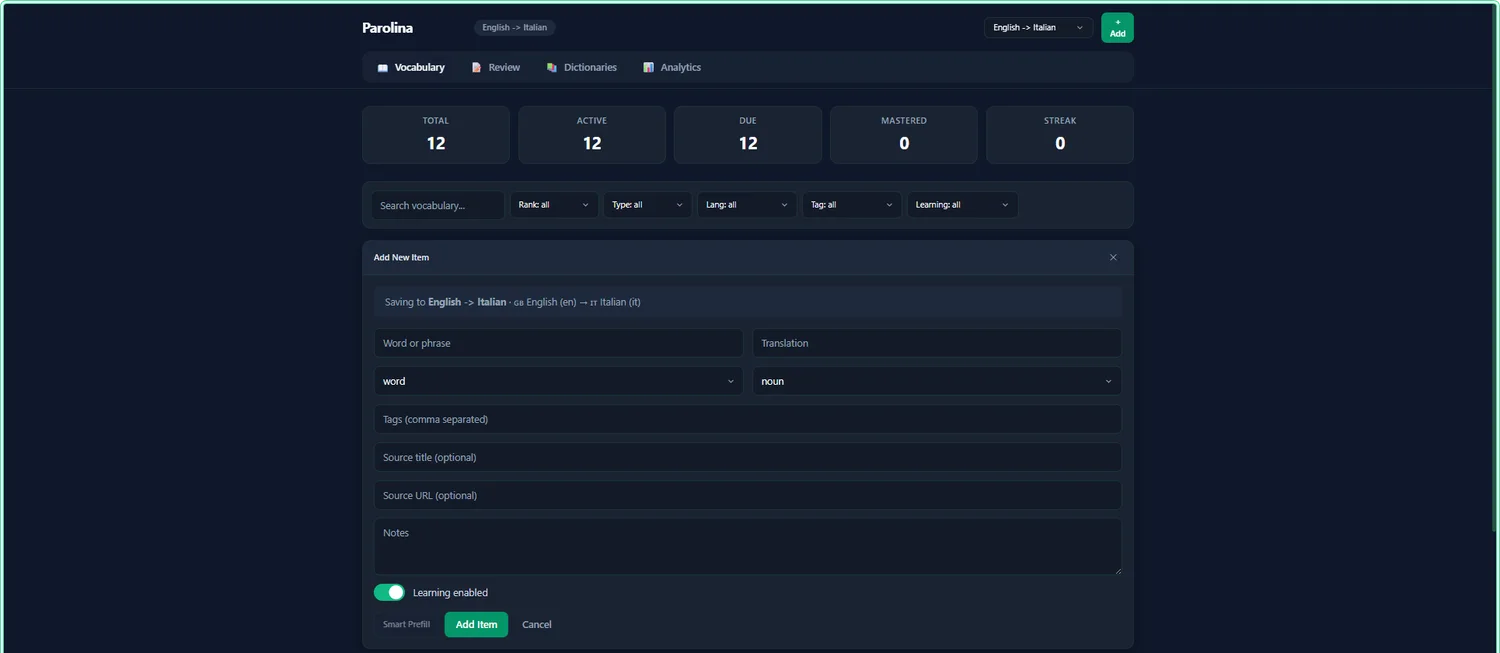The image size is (1500, 653).
Task: Switch to the Review tab
Action: [496, 68]
